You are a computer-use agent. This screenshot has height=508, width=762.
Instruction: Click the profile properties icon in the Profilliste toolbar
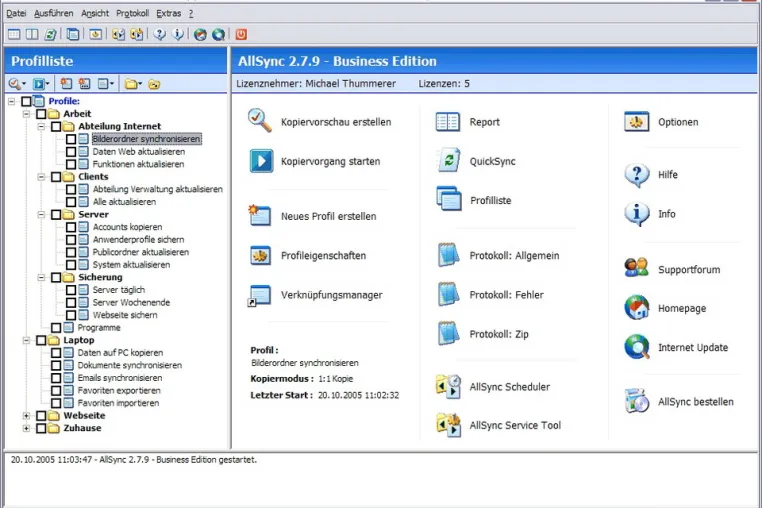(x=103, y=84)
